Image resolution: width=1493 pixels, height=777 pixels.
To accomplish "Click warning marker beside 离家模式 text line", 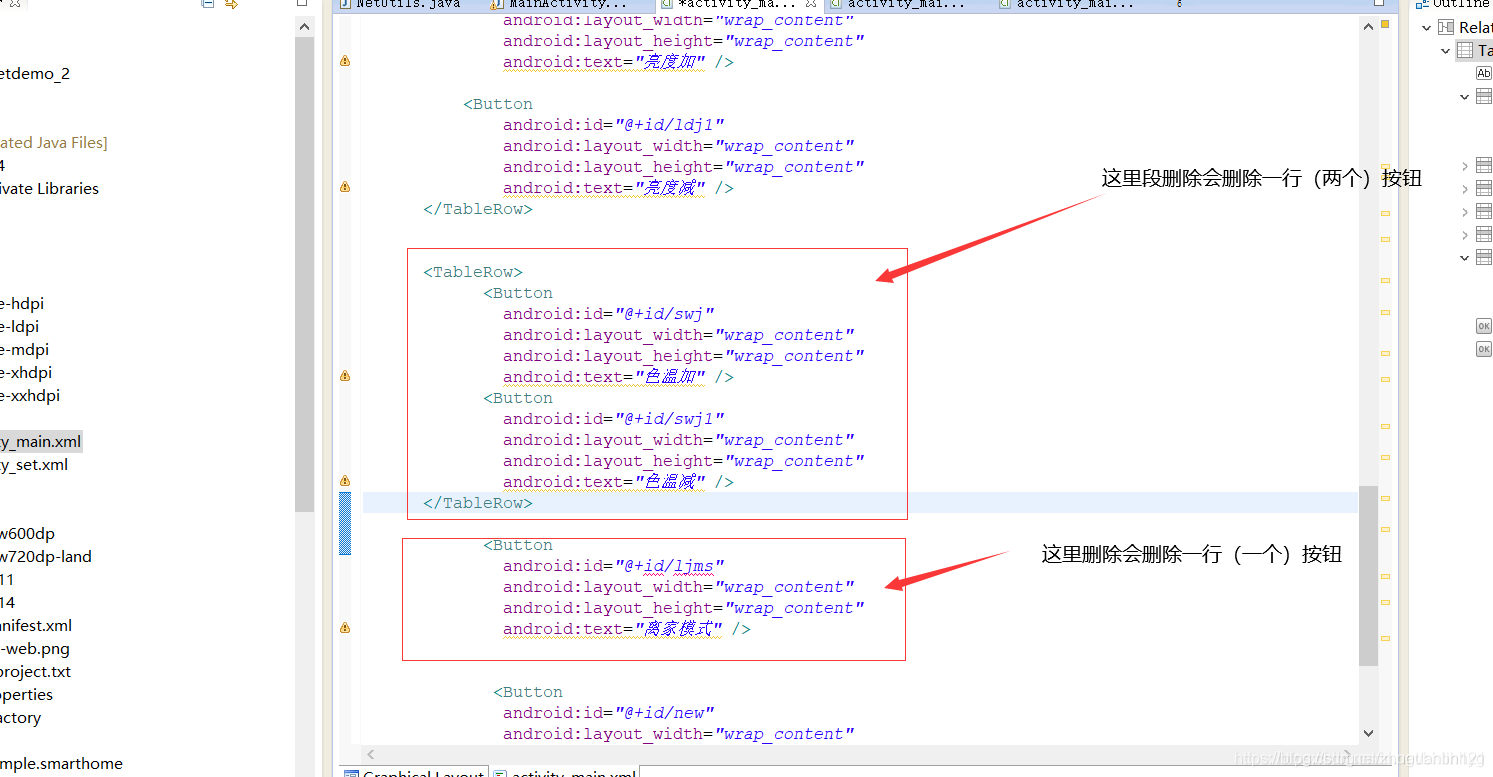I will pos(345,628).
